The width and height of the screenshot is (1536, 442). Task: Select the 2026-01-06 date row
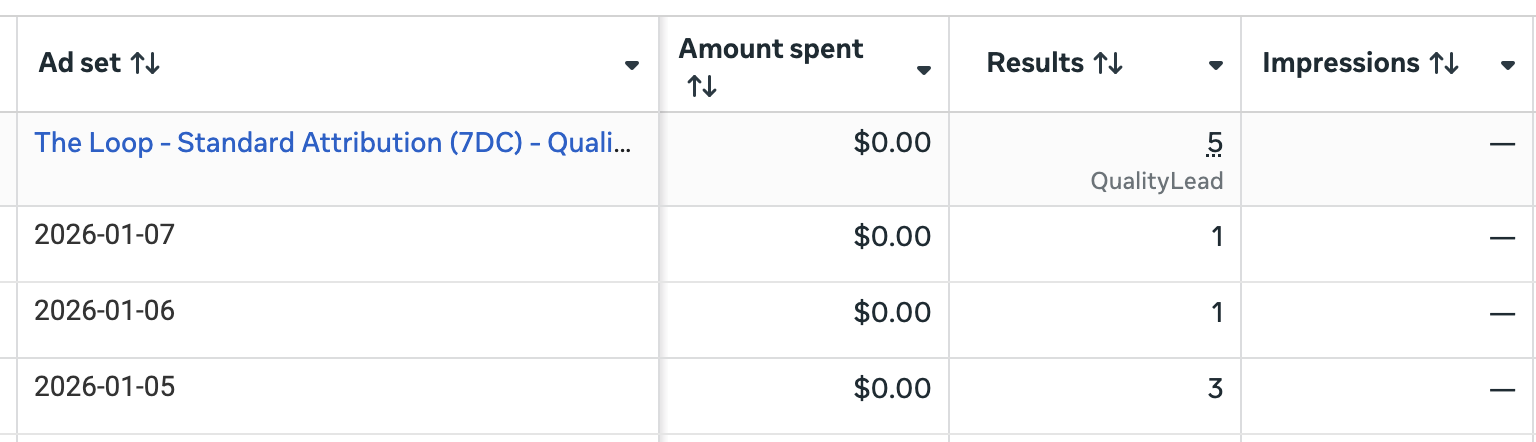pos(104,311)
